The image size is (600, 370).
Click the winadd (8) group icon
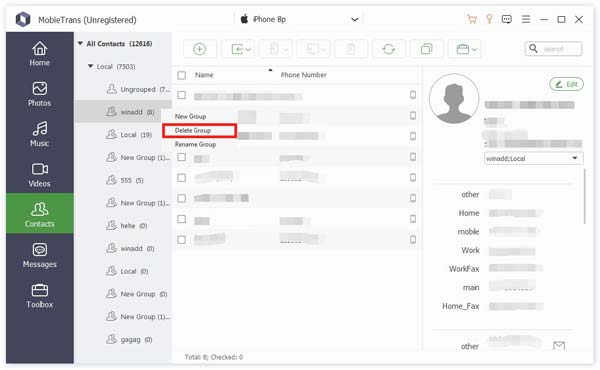point(111,111)
